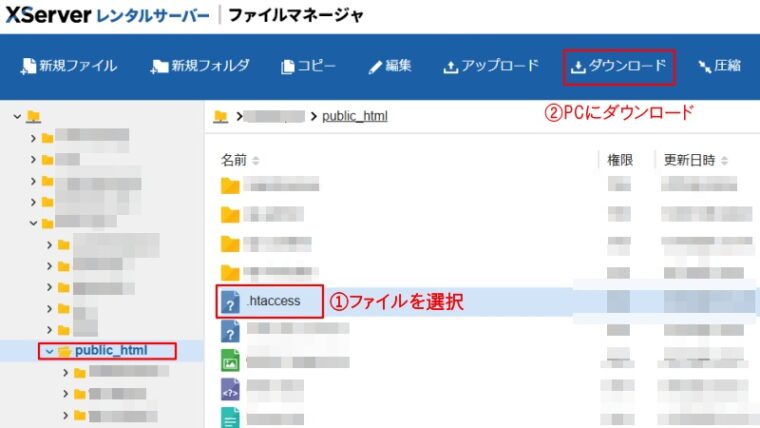Screen dimensions: 760x428
Task: Sort files by 更新日時 column
Action: [696, 160]
